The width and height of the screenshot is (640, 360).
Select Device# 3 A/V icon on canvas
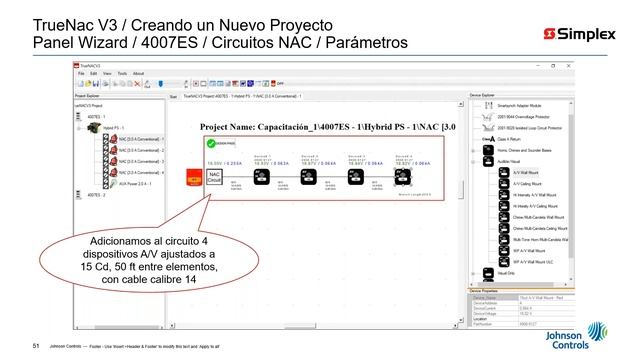[x=356, y=177]
